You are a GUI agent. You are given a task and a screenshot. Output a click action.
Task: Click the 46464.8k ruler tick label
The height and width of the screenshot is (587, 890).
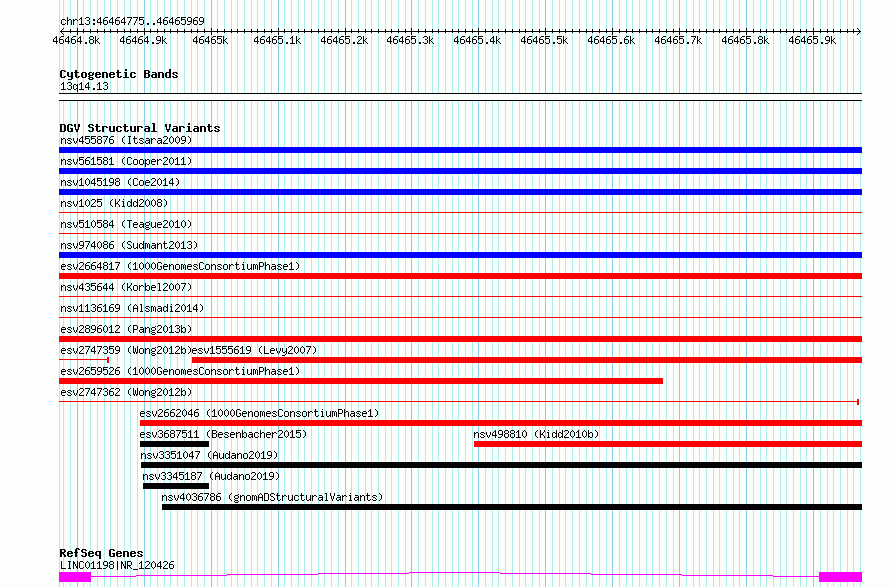coord(76,40)
